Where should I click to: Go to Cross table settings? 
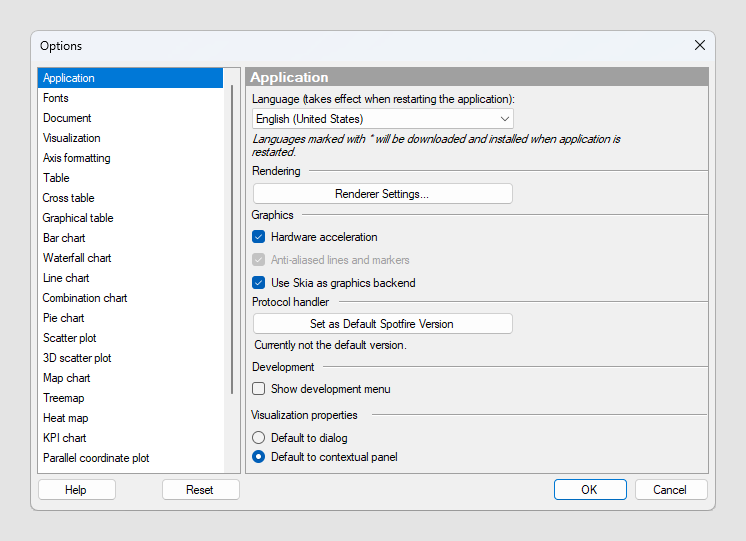pos(68,198)
